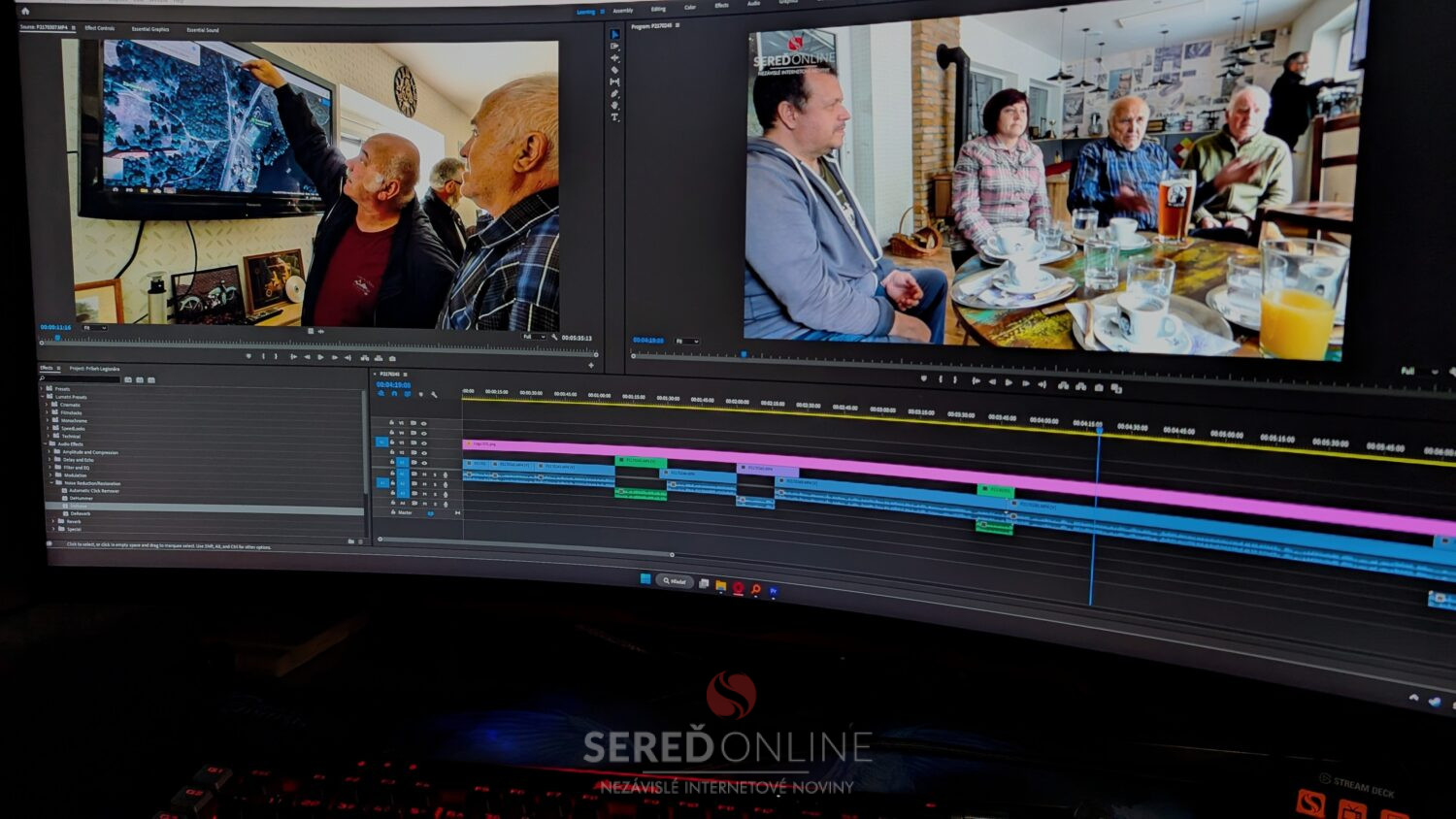The height and width of the screenshot is (819, 1456).
Task: Click Lift in the Program monitor
Action: 1063,385
